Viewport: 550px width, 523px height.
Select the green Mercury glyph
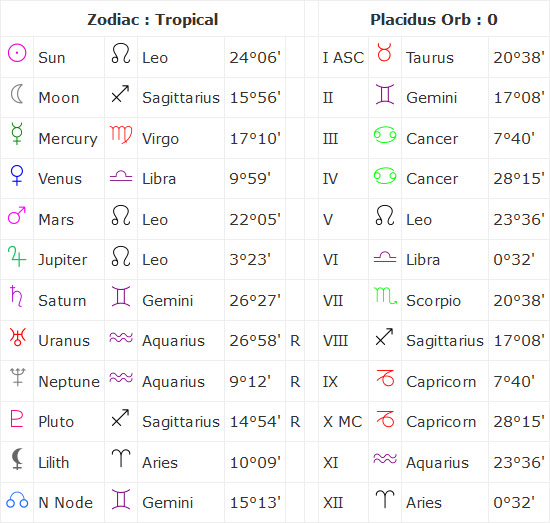[17, 133]
